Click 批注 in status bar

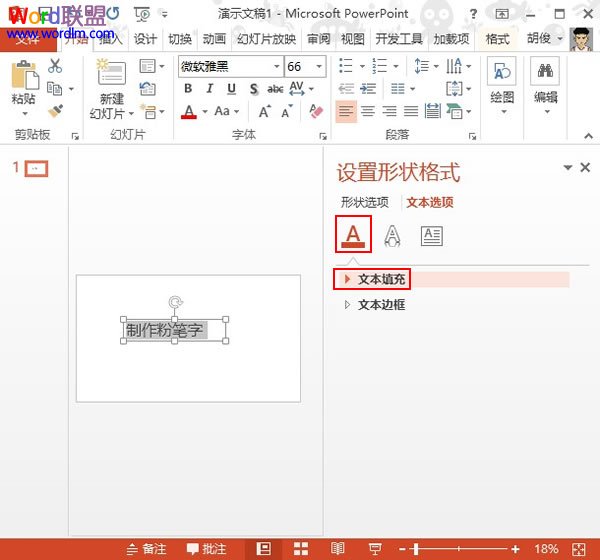(x=206, y=549)
